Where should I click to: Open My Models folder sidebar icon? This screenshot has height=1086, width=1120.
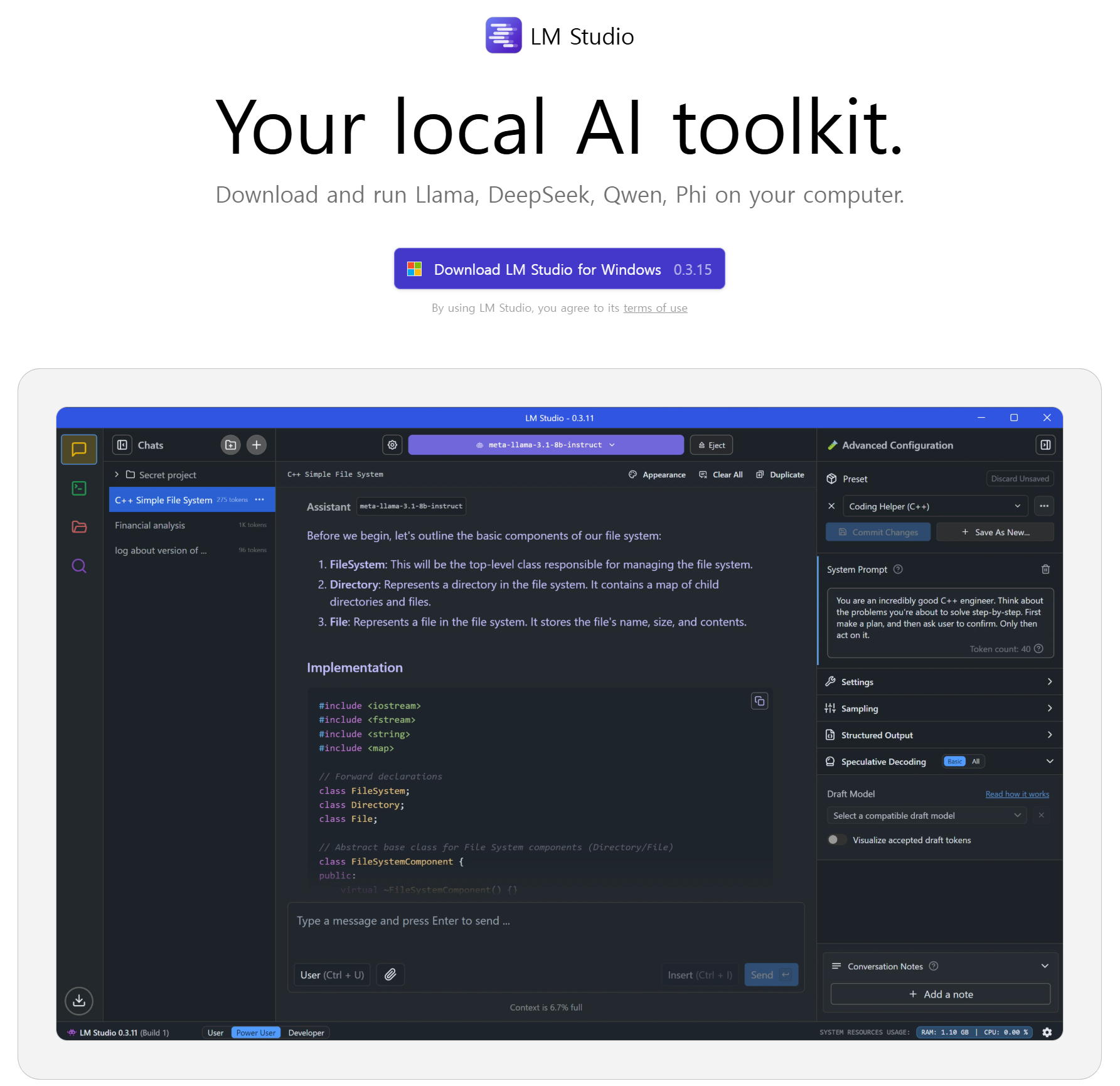(x=79, y=527)
